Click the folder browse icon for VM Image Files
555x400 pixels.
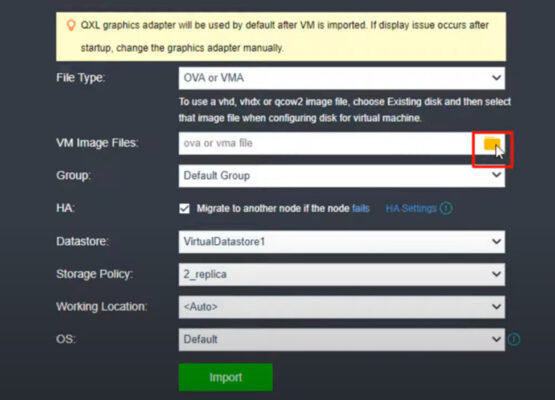tap(492, 143)
